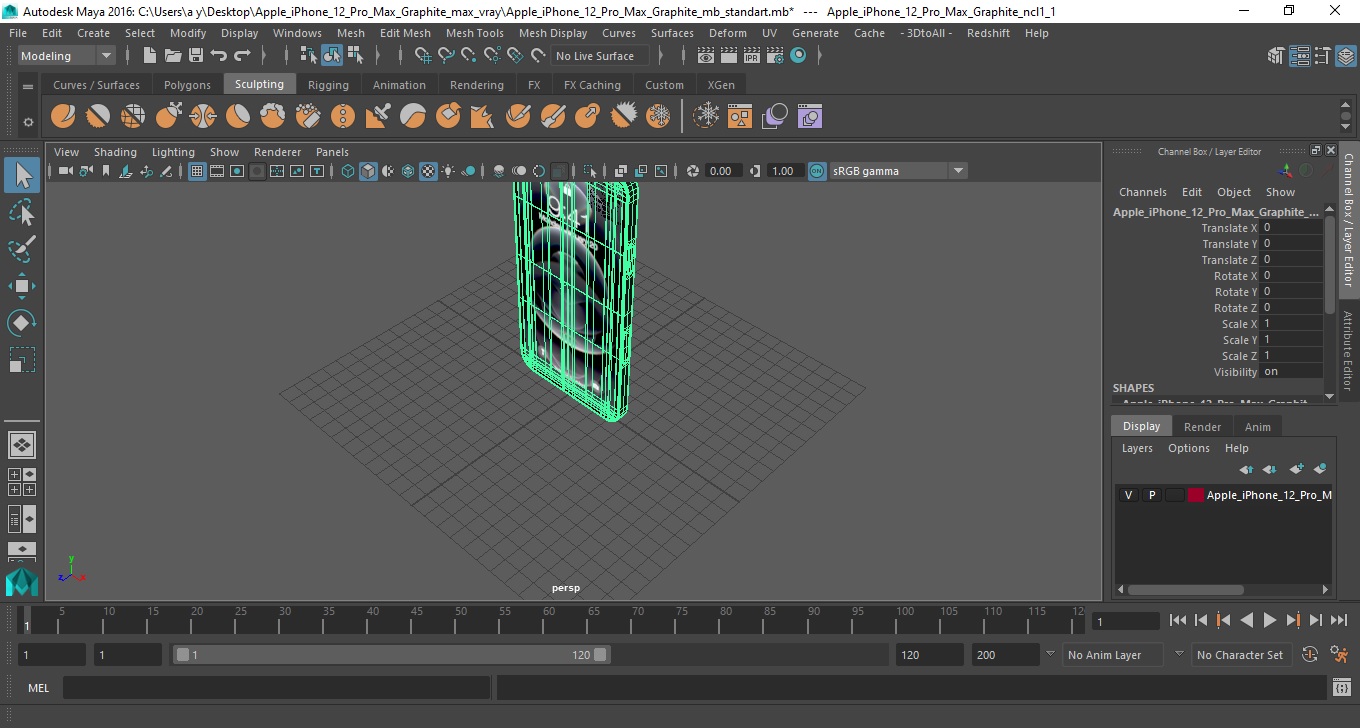The height and width of the screenshot is (728, 1360).
Task: Open the Deform menu
Action: coord(727,33)
